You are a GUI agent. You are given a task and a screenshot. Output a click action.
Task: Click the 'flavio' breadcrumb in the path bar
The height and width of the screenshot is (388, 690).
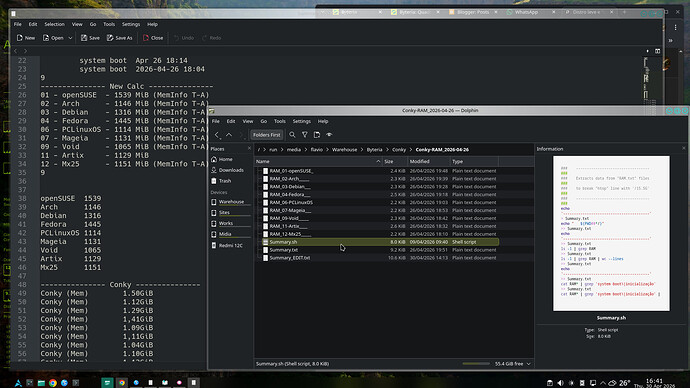click(x=316, y=150)
